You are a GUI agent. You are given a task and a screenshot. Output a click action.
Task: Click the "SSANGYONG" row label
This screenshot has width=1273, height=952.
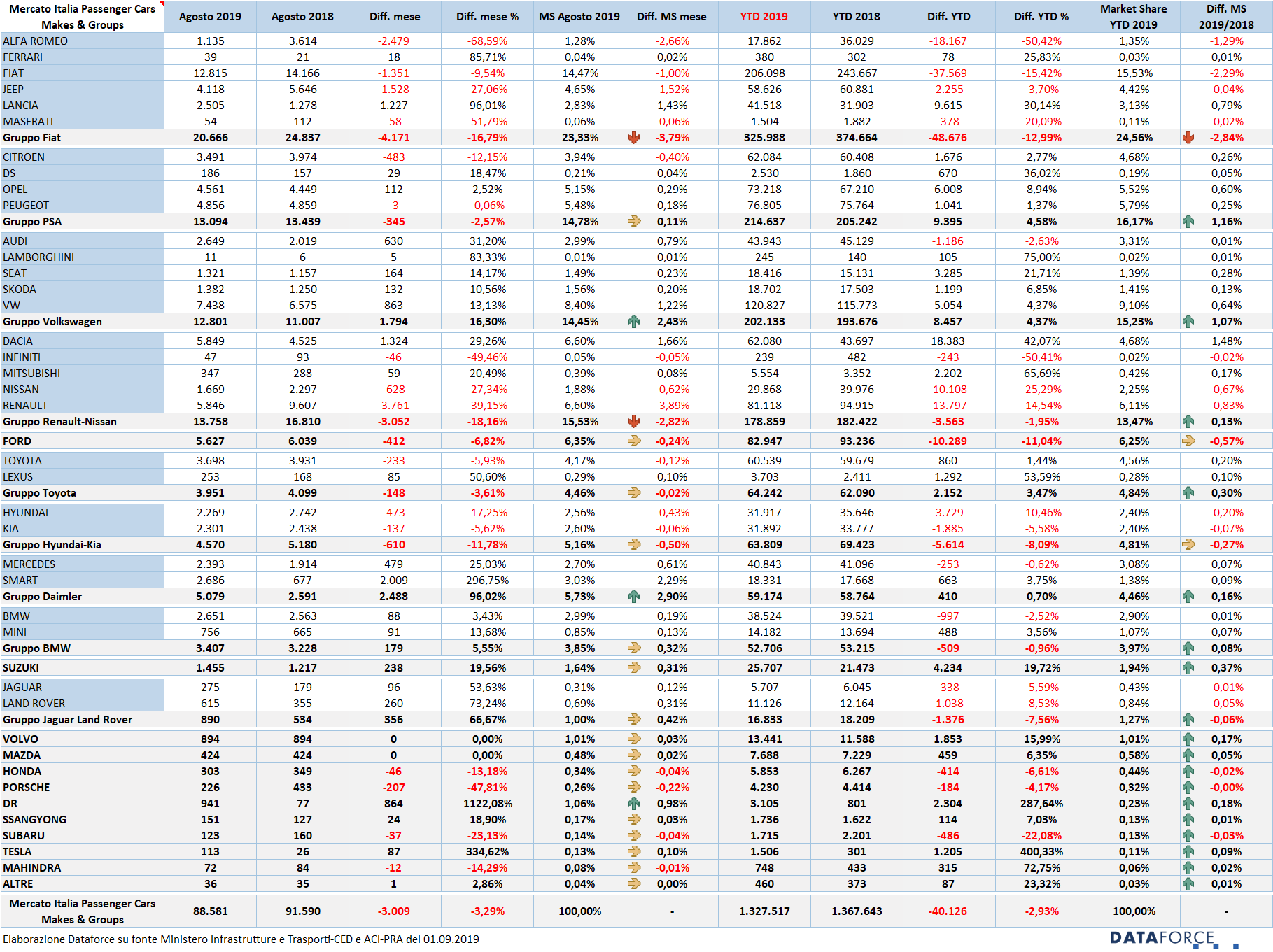click(34, 820)
